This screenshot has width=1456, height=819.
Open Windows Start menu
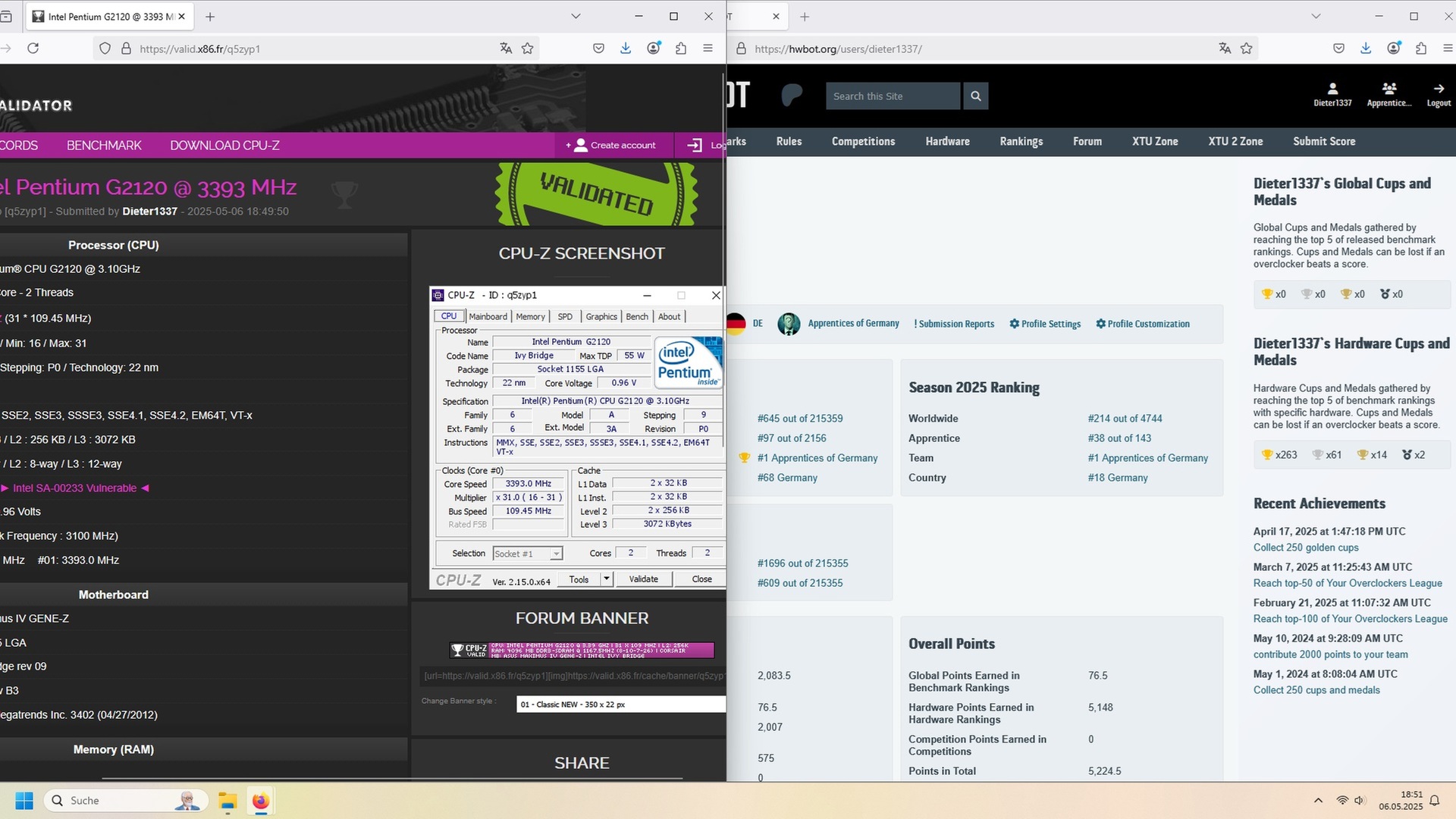(x=24, y=801)
